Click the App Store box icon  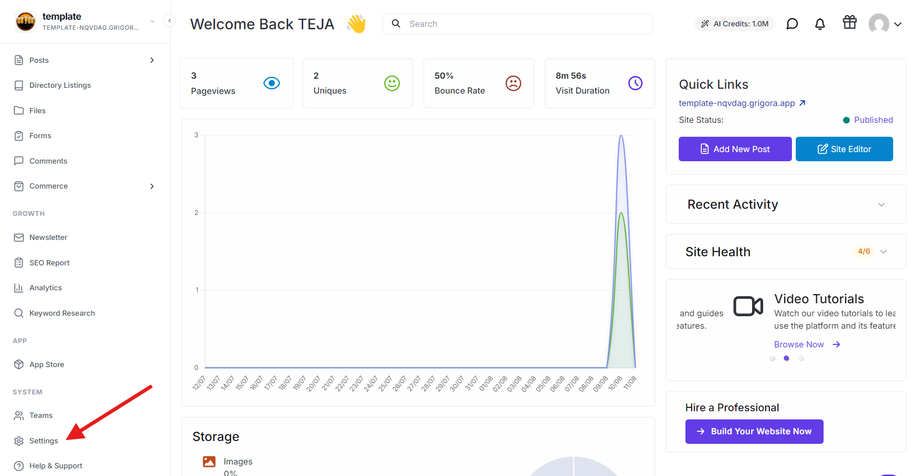pos(19,364)
